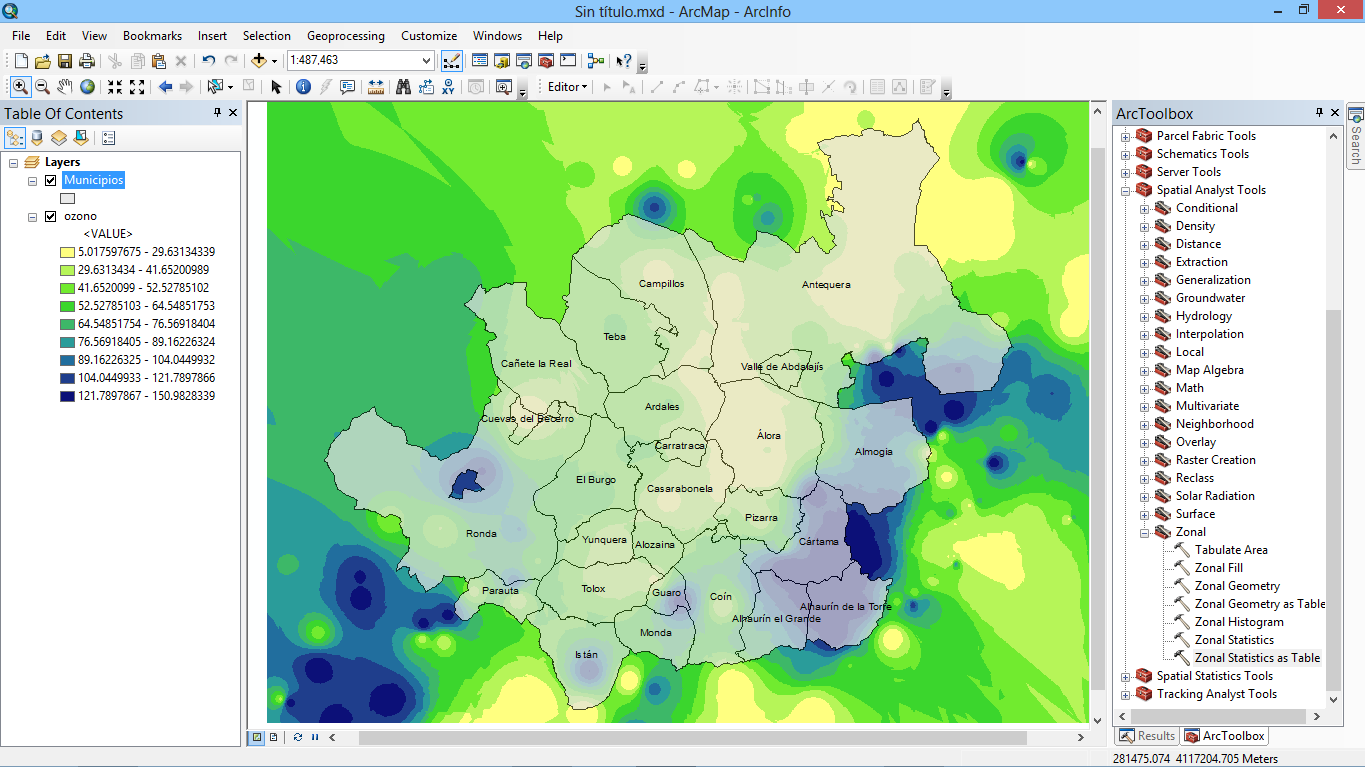Collapse the Zonal toolset
Screen dimensions: 1365x767
(1145, 532)
